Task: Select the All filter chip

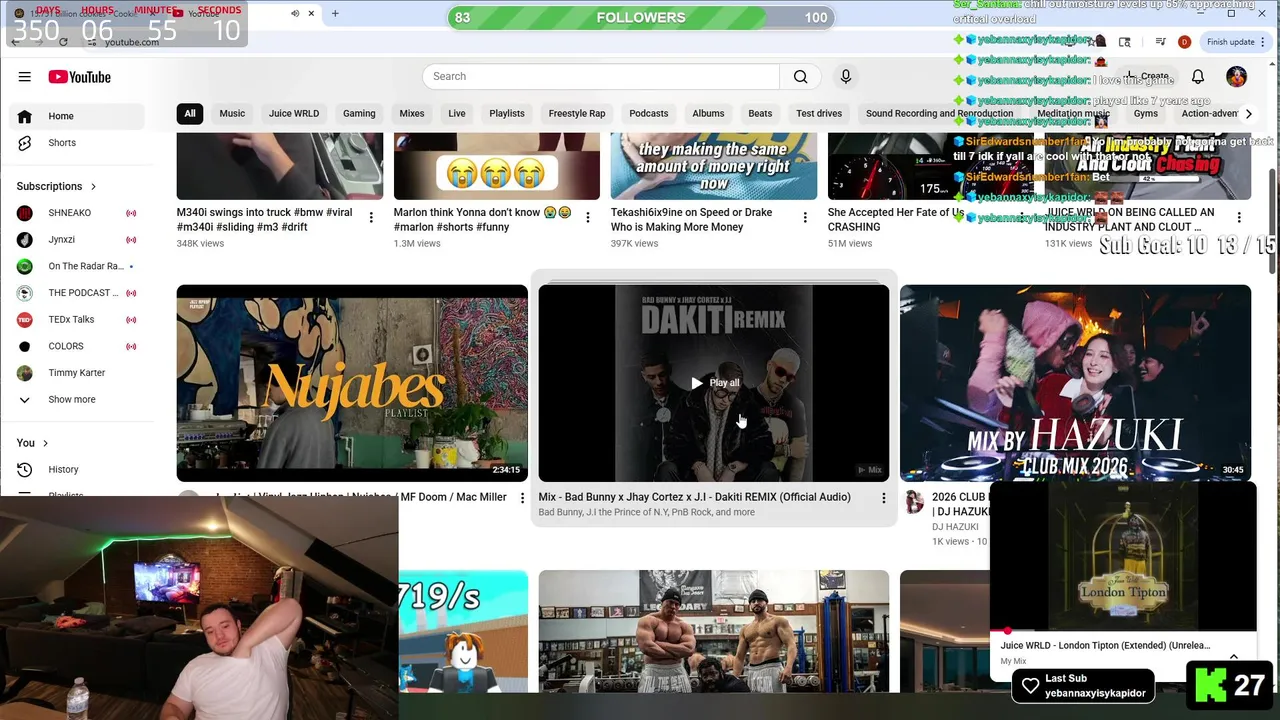Action: click(190, 114)
